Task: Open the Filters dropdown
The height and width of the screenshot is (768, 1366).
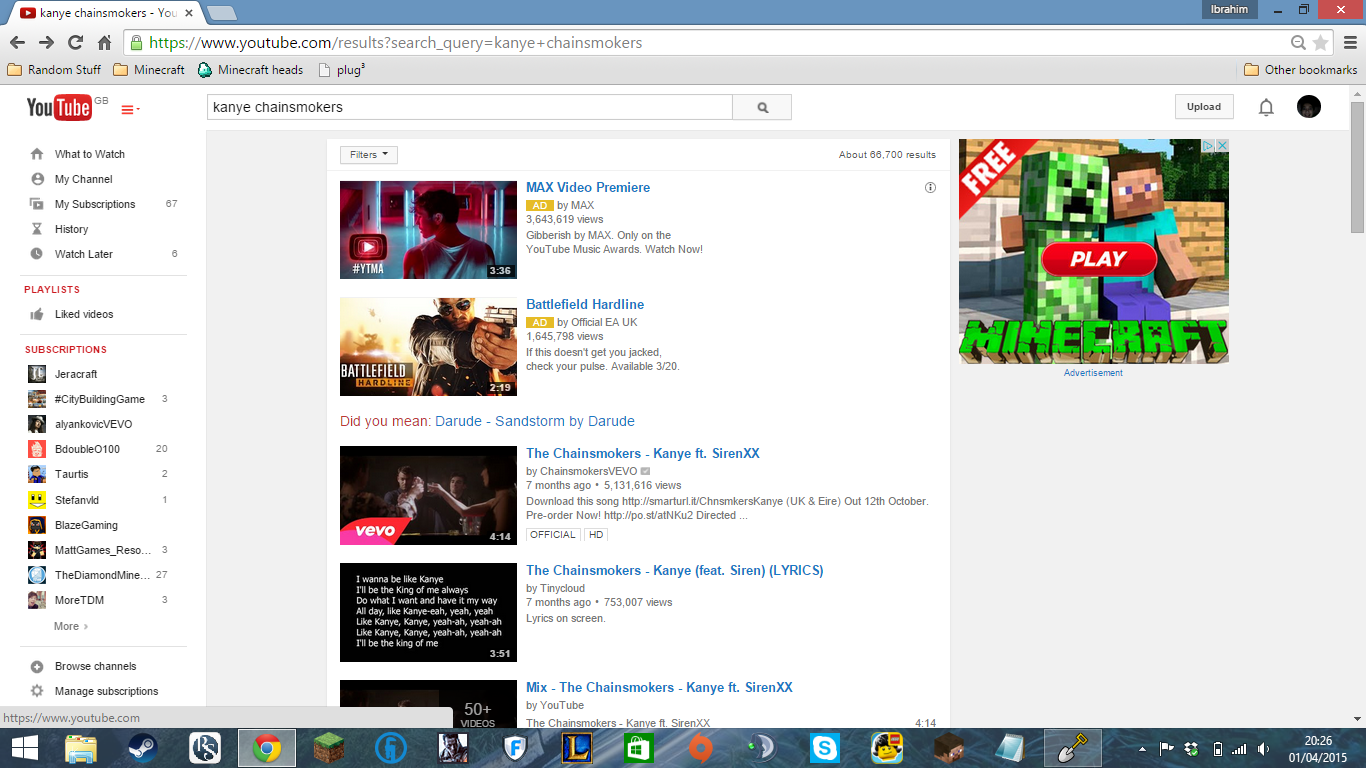Action: pos(369,155)
